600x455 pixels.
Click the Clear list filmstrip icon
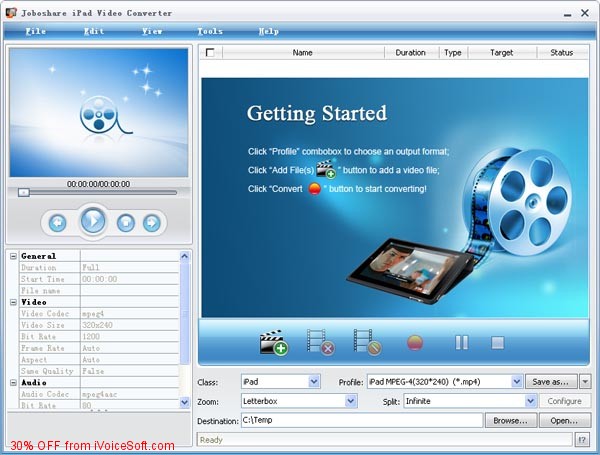367,342
